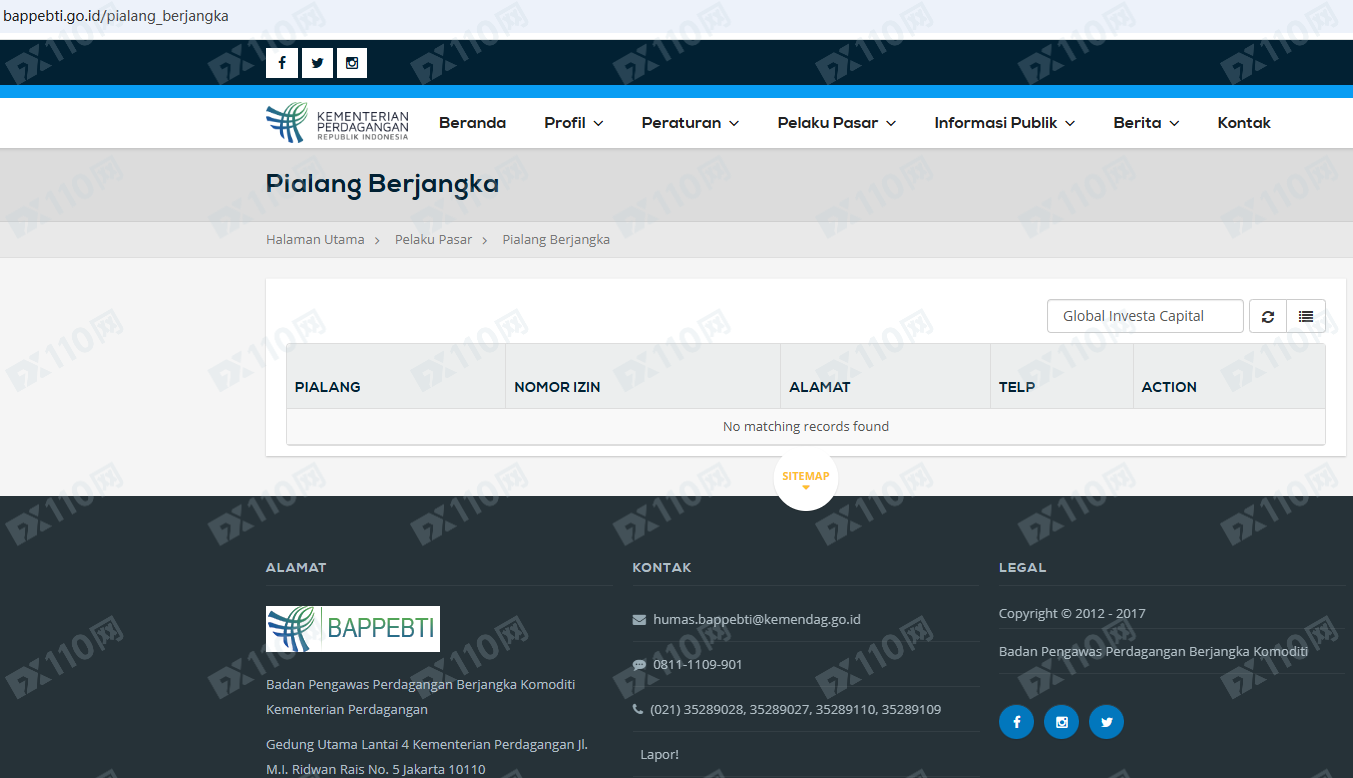Open the Informasi Publik dropdown in the navbar
This screenshot has height=778, width=1353.
pyautogui.click(x=1004, y=123)
